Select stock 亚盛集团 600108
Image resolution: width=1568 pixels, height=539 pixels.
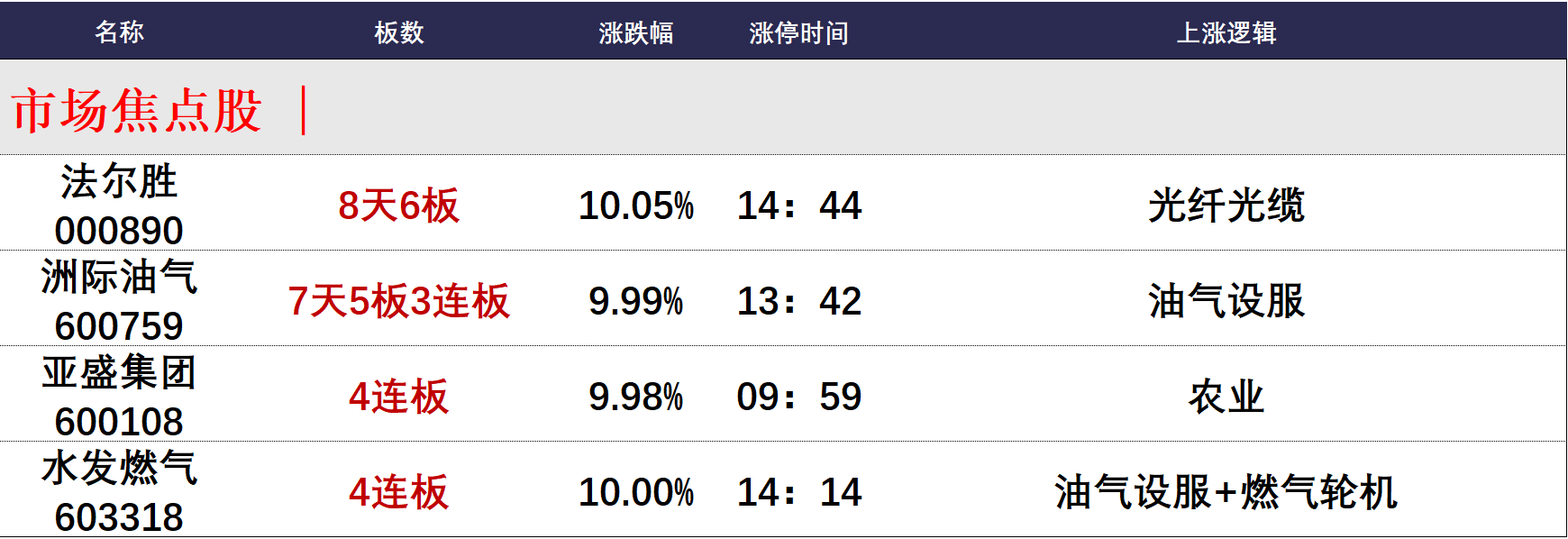[x=119, y=397]
